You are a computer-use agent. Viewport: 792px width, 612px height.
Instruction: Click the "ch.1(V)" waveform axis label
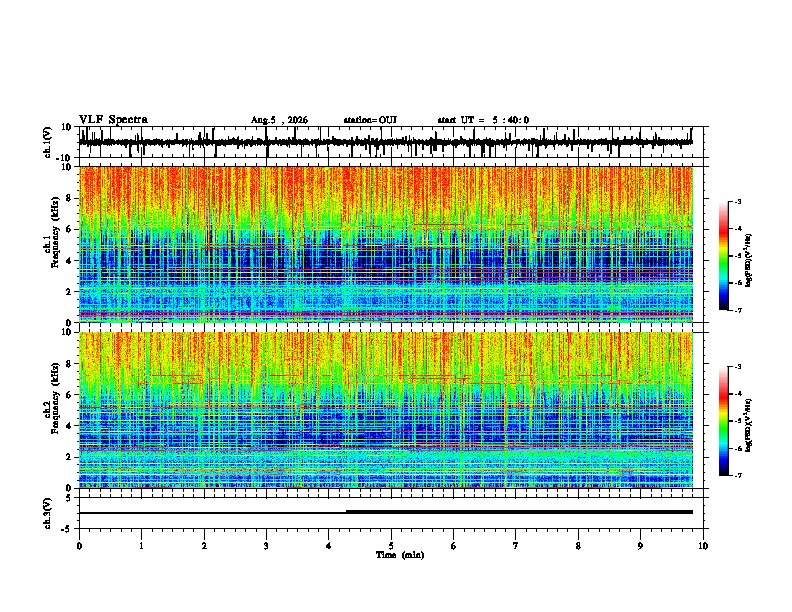(x=48, y=142)
